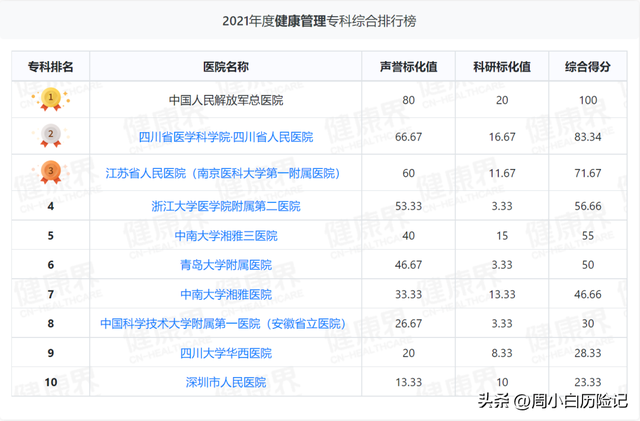Click rank number 7 cell
The width and height of the screenshot is (640, 421).
click(x=51, y=294)
